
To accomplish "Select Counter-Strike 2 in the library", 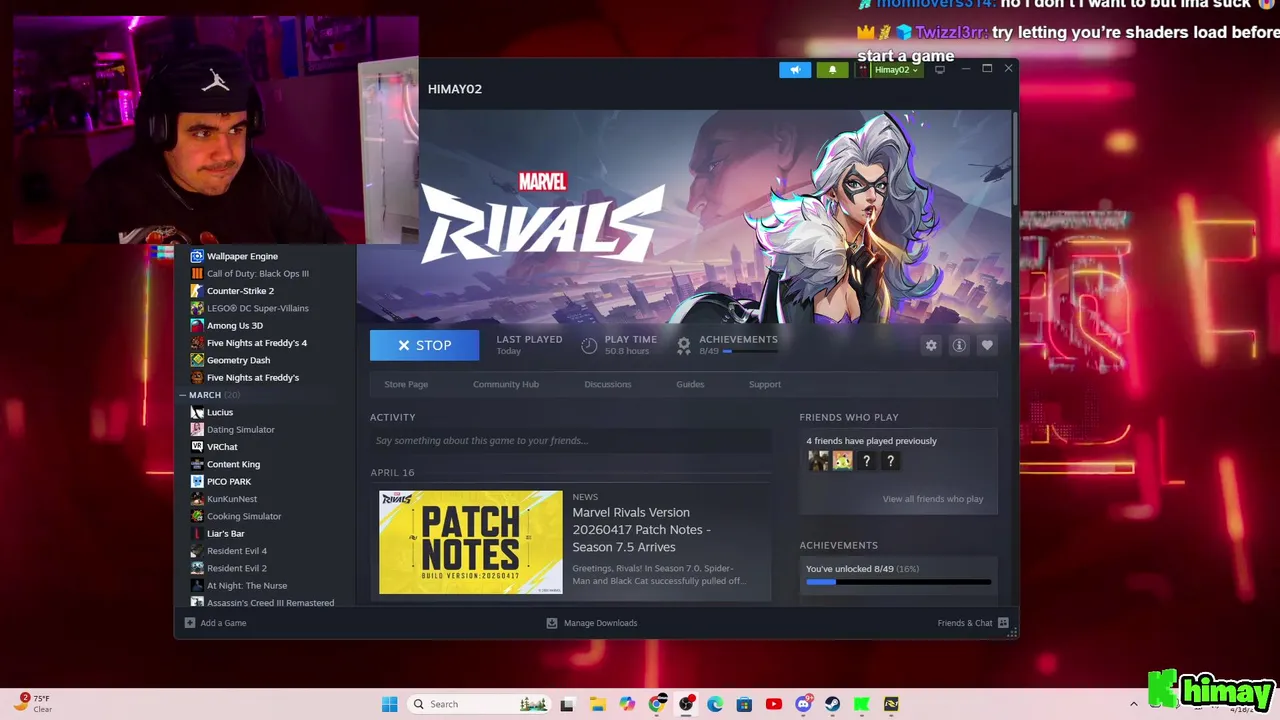I will [x=232, y=291].
